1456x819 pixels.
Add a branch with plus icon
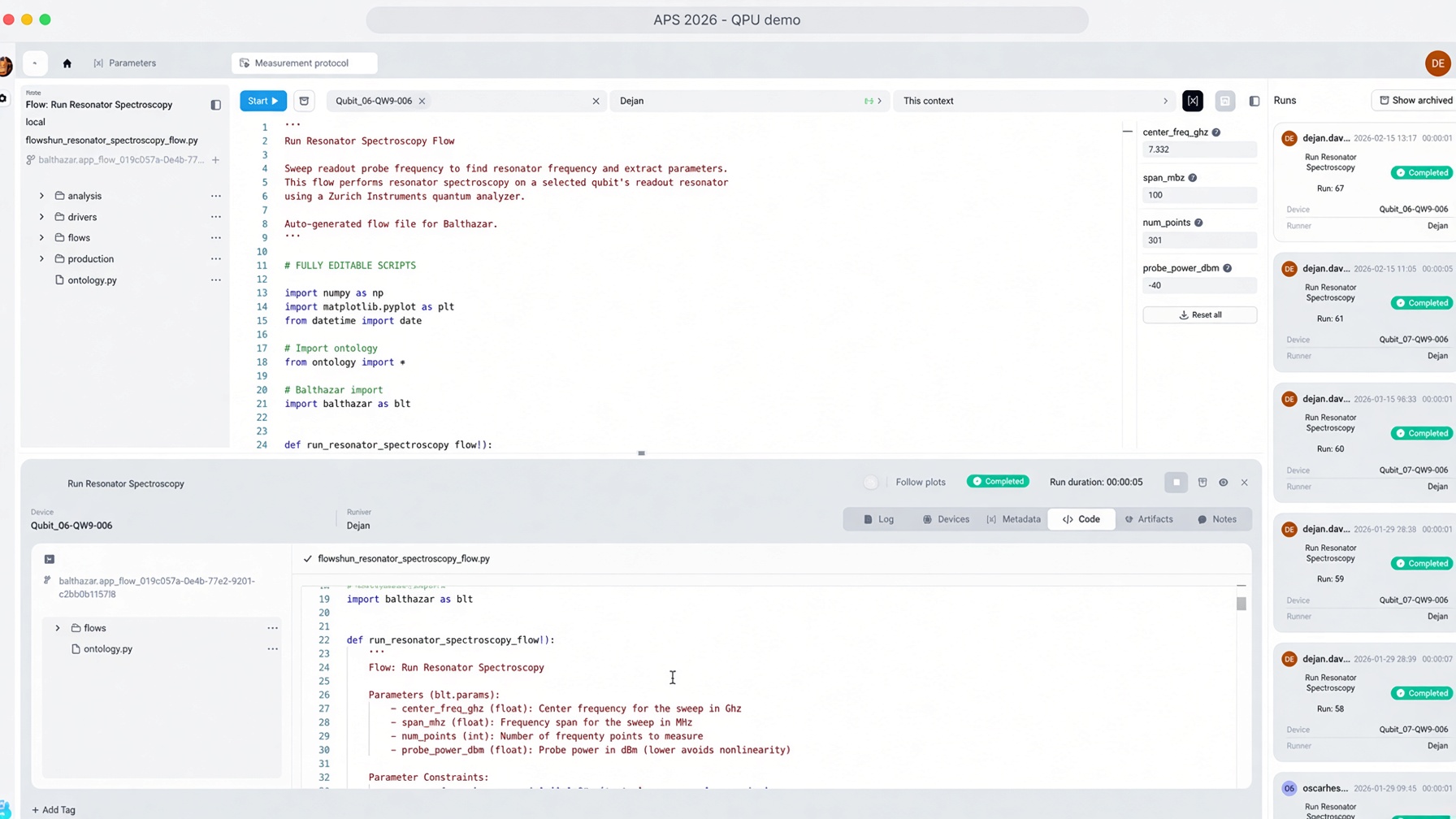pyautogui.click(x=215, y=160)
